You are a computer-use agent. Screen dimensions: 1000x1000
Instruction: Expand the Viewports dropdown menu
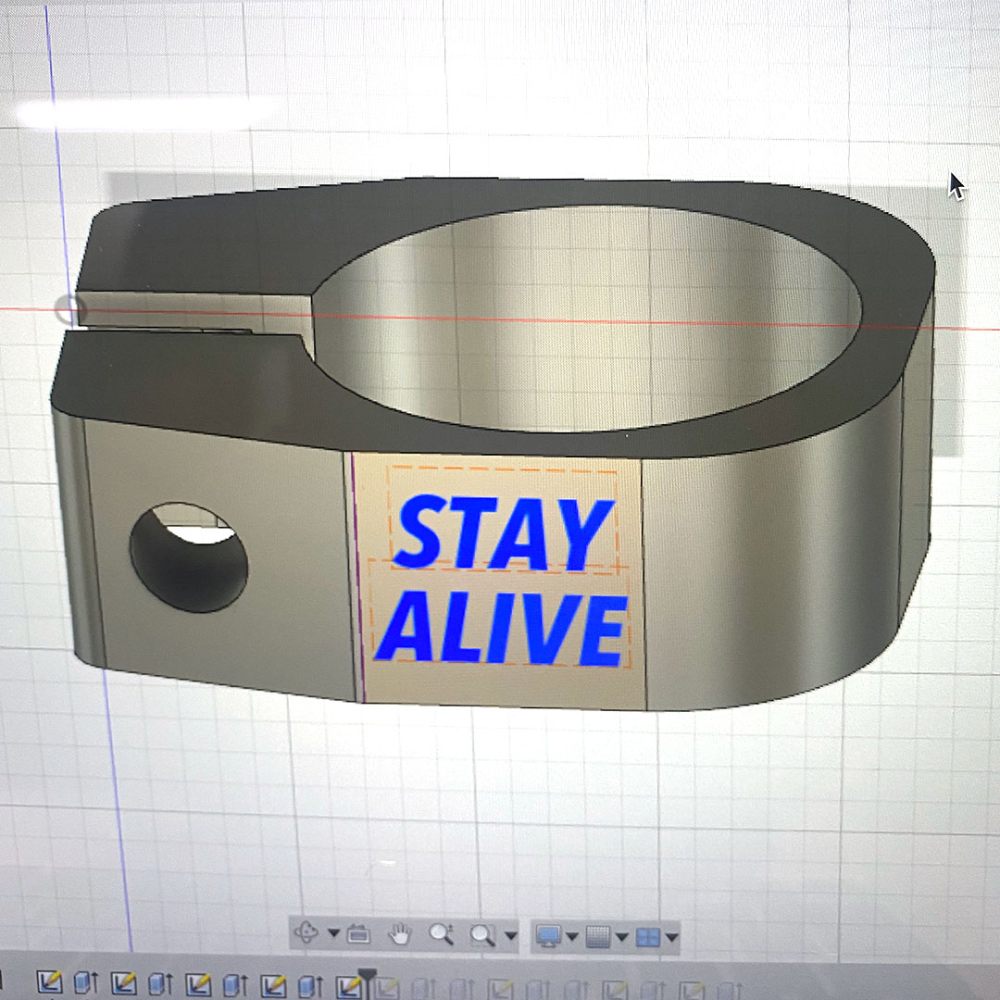(x=672, y=934)
